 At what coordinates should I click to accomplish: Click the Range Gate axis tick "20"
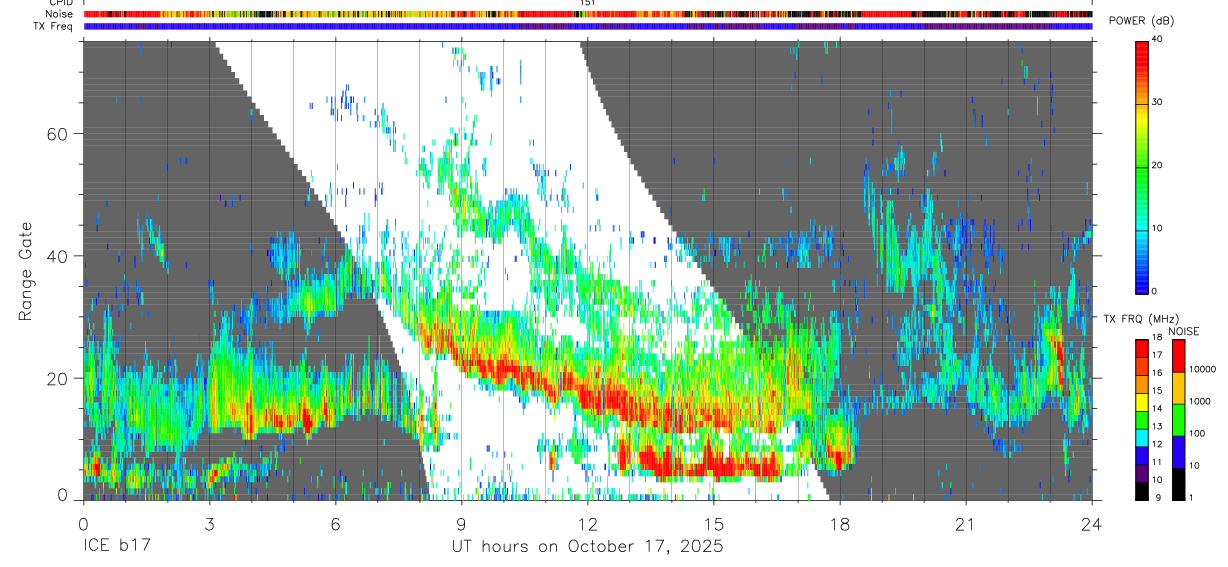tap(57, 378)
